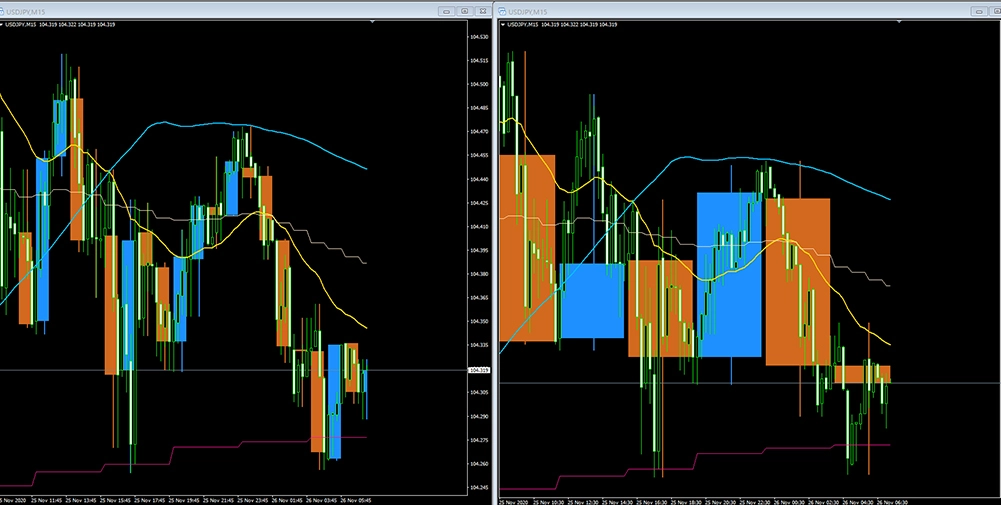Click the 25 Nov 22:30 time label
The image size is (1001, 505).
tap(755, 502)
